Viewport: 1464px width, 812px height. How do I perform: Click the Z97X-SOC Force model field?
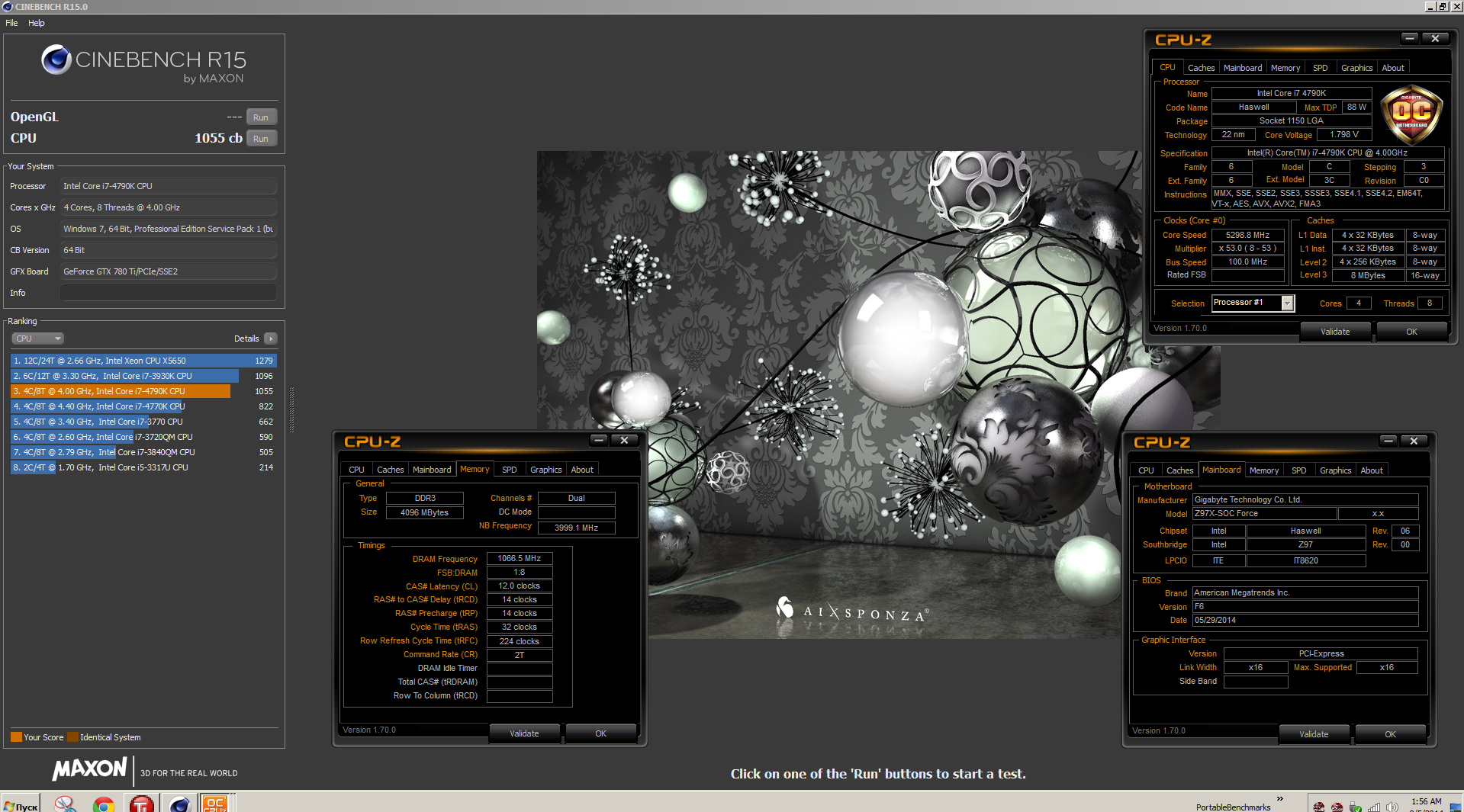(1264, 514)
